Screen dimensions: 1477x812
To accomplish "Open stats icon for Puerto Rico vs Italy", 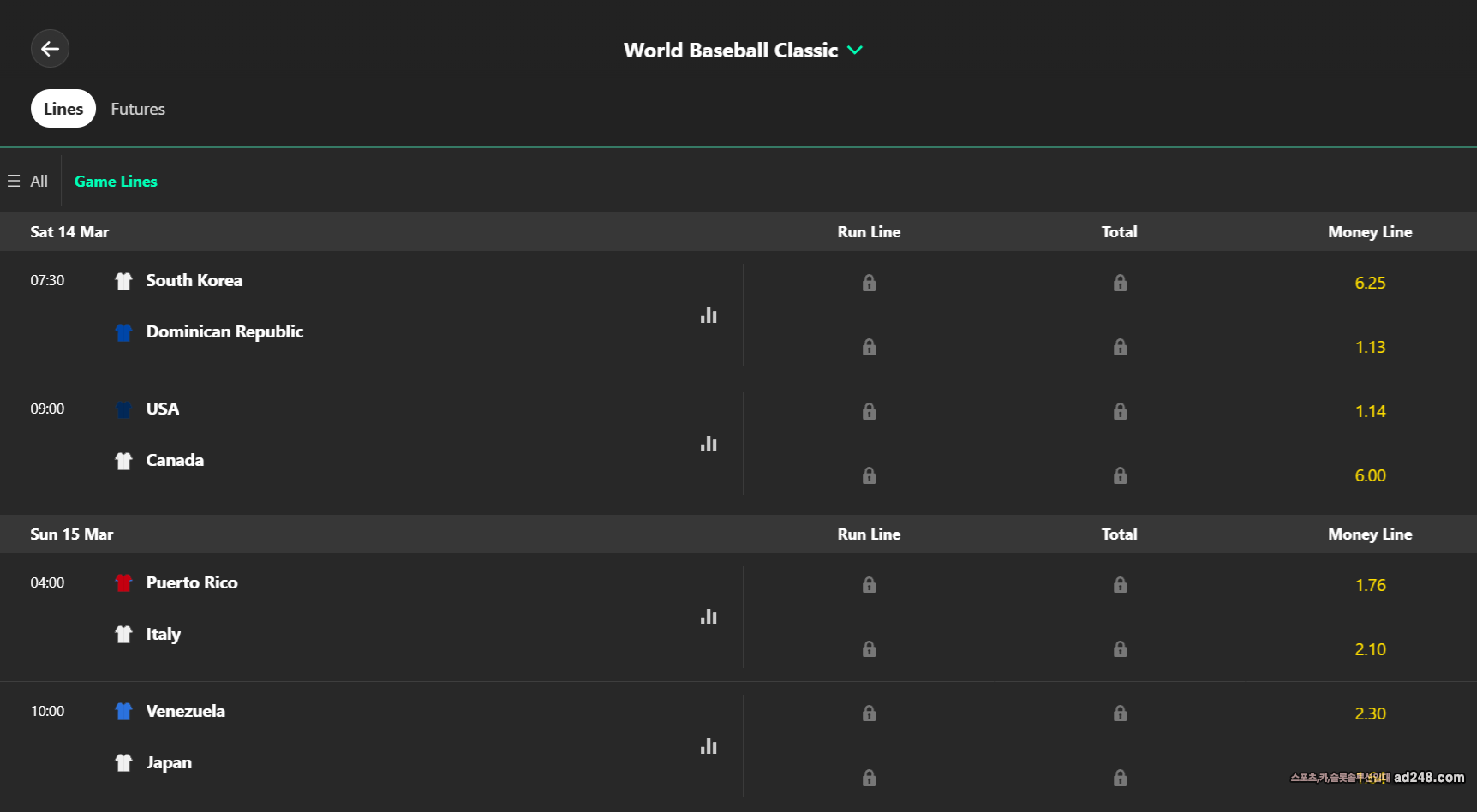I will [708, 617].
